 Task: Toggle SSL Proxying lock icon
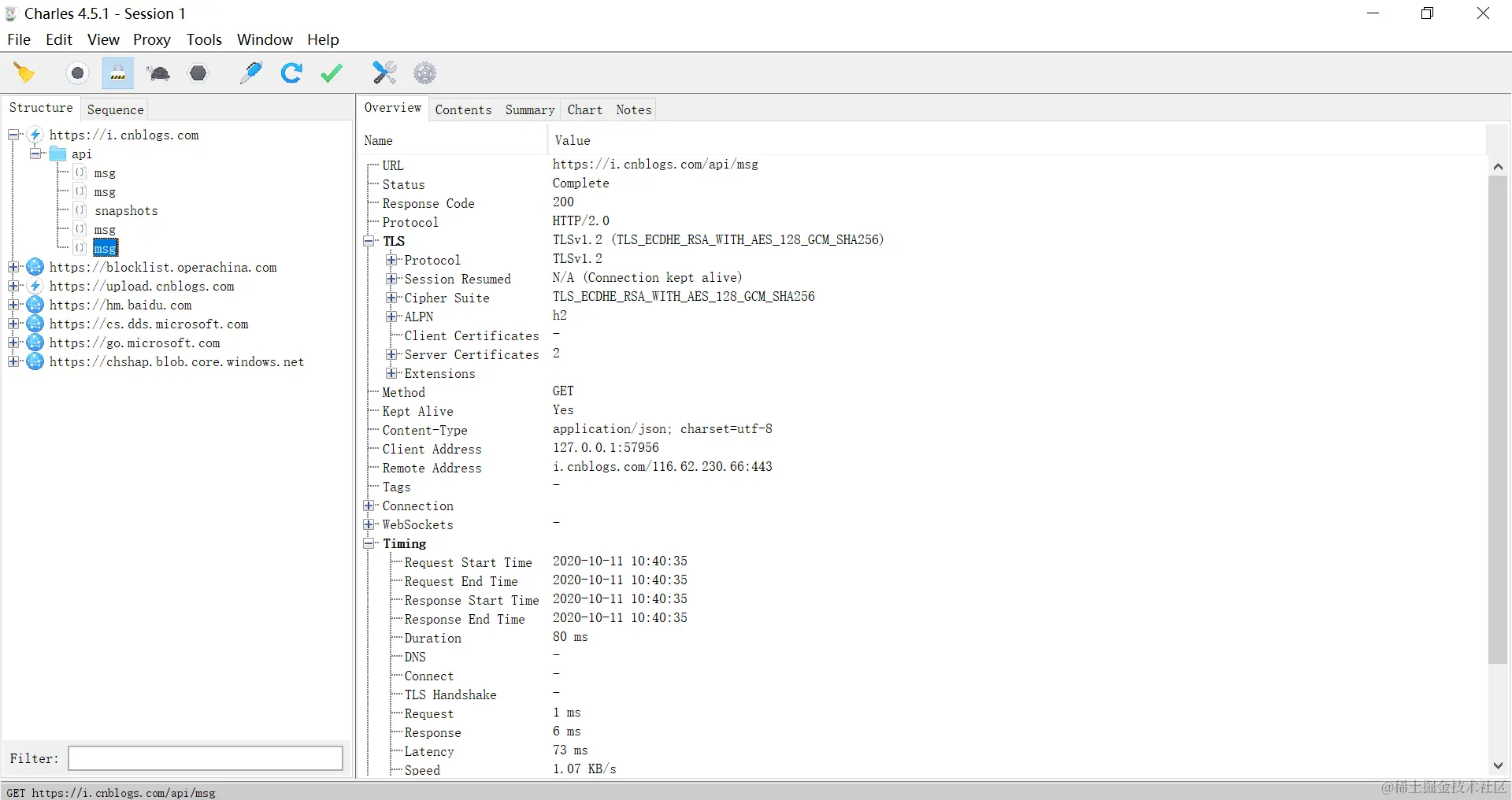(x=118, y=73)
